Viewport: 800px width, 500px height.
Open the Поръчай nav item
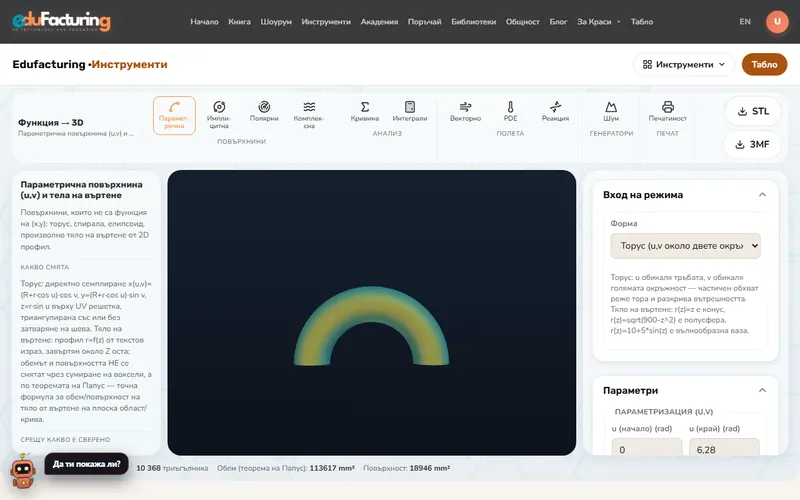click(x=424, y=21)
